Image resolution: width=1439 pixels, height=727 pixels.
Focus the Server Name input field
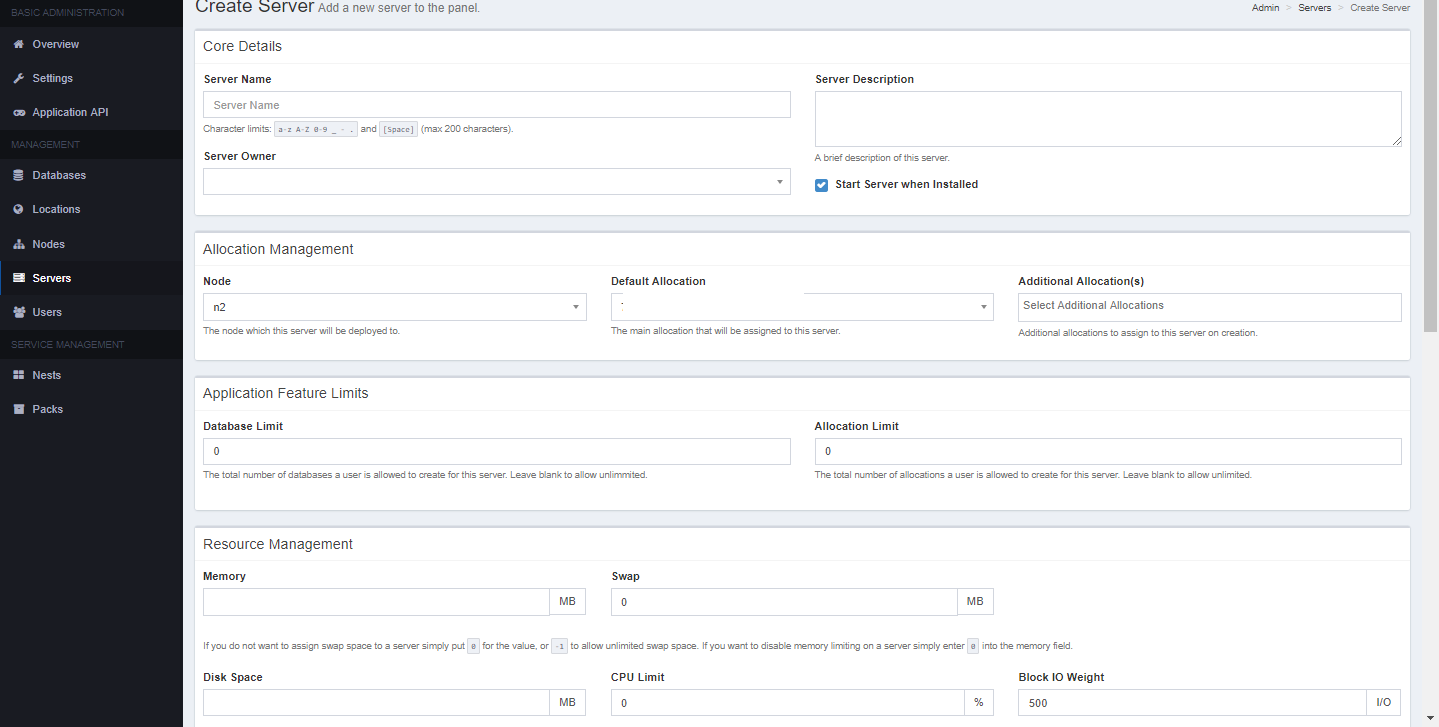[496, 105]
